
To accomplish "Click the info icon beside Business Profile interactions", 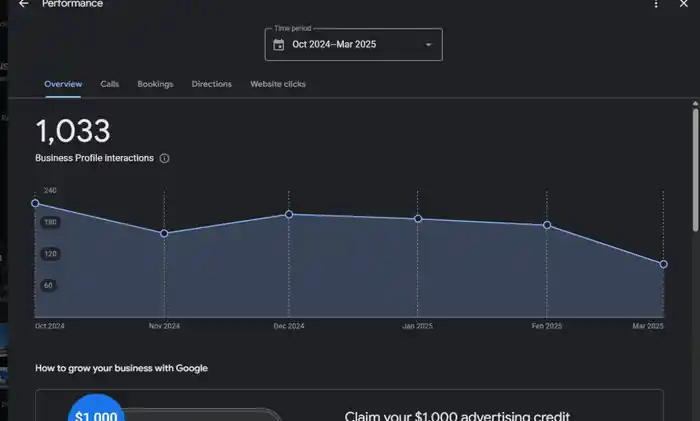I will (164, 158).
